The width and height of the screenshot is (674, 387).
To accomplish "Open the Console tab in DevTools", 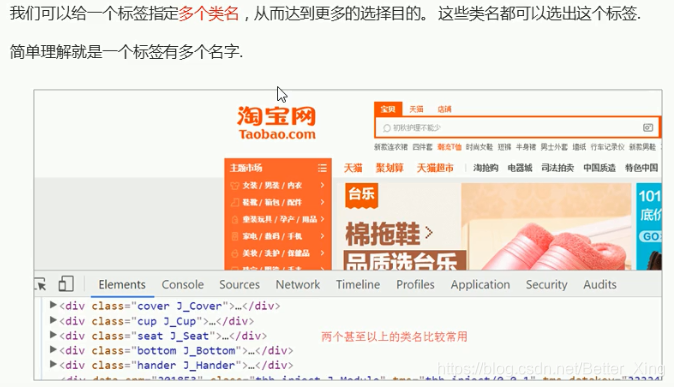I will (183, 285).
